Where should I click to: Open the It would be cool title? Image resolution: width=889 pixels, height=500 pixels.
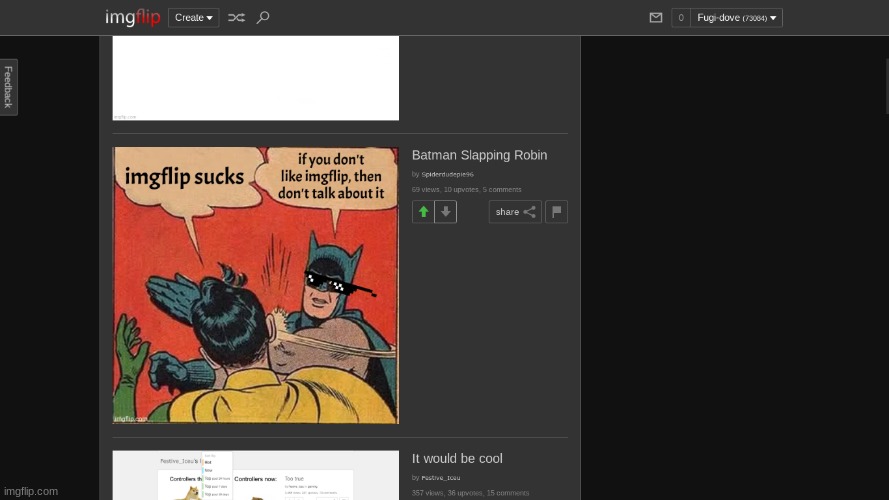(457, 458)
